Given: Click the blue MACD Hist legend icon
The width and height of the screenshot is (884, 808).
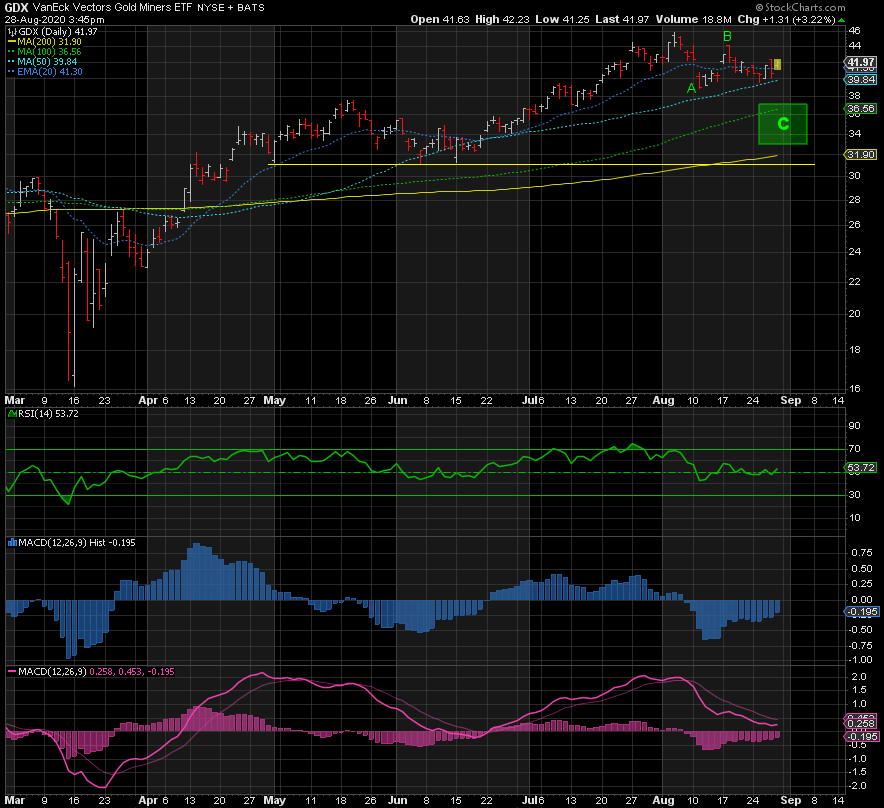Looking at the screenshot, I should pyautogui.click(x=12, y=542).
